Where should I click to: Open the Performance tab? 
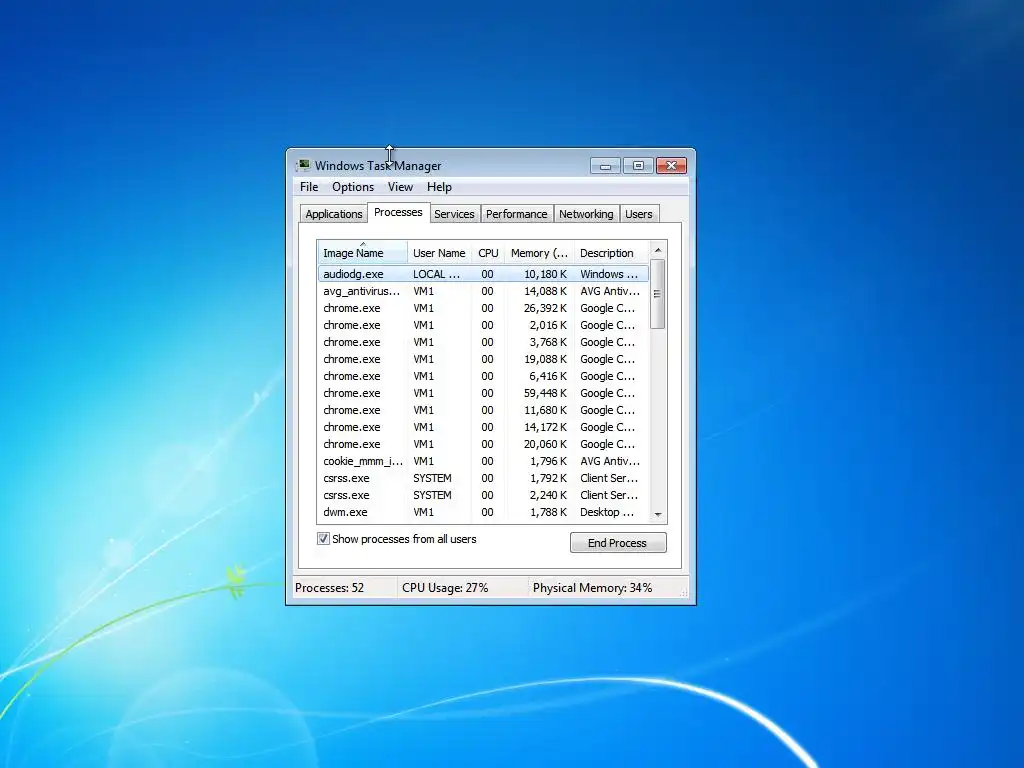click(517, 214)
